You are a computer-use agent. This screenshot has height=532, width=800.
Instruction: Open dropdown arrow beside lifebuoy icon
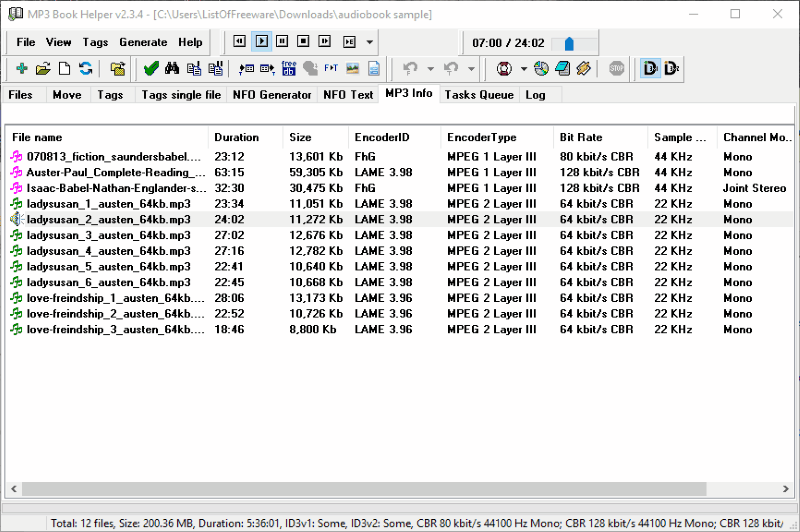[523, 68]
